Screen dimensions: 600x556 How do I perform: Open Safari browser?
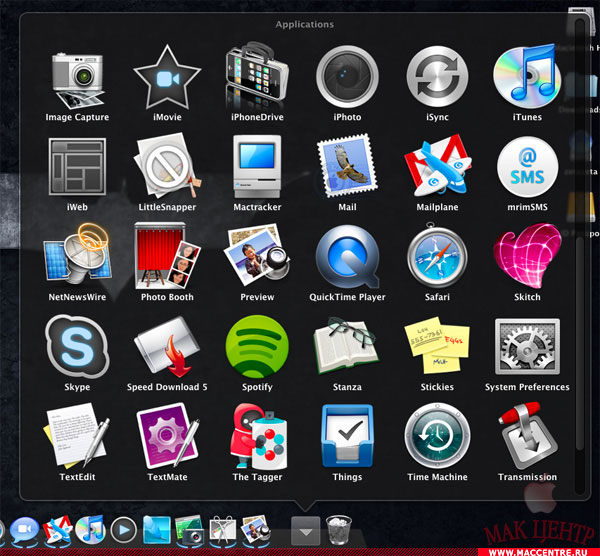pos(437,256)
